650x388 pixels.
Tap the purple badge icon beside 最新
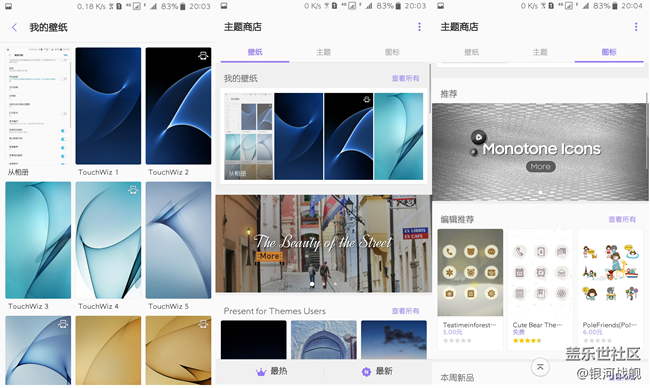coord(366,372)
